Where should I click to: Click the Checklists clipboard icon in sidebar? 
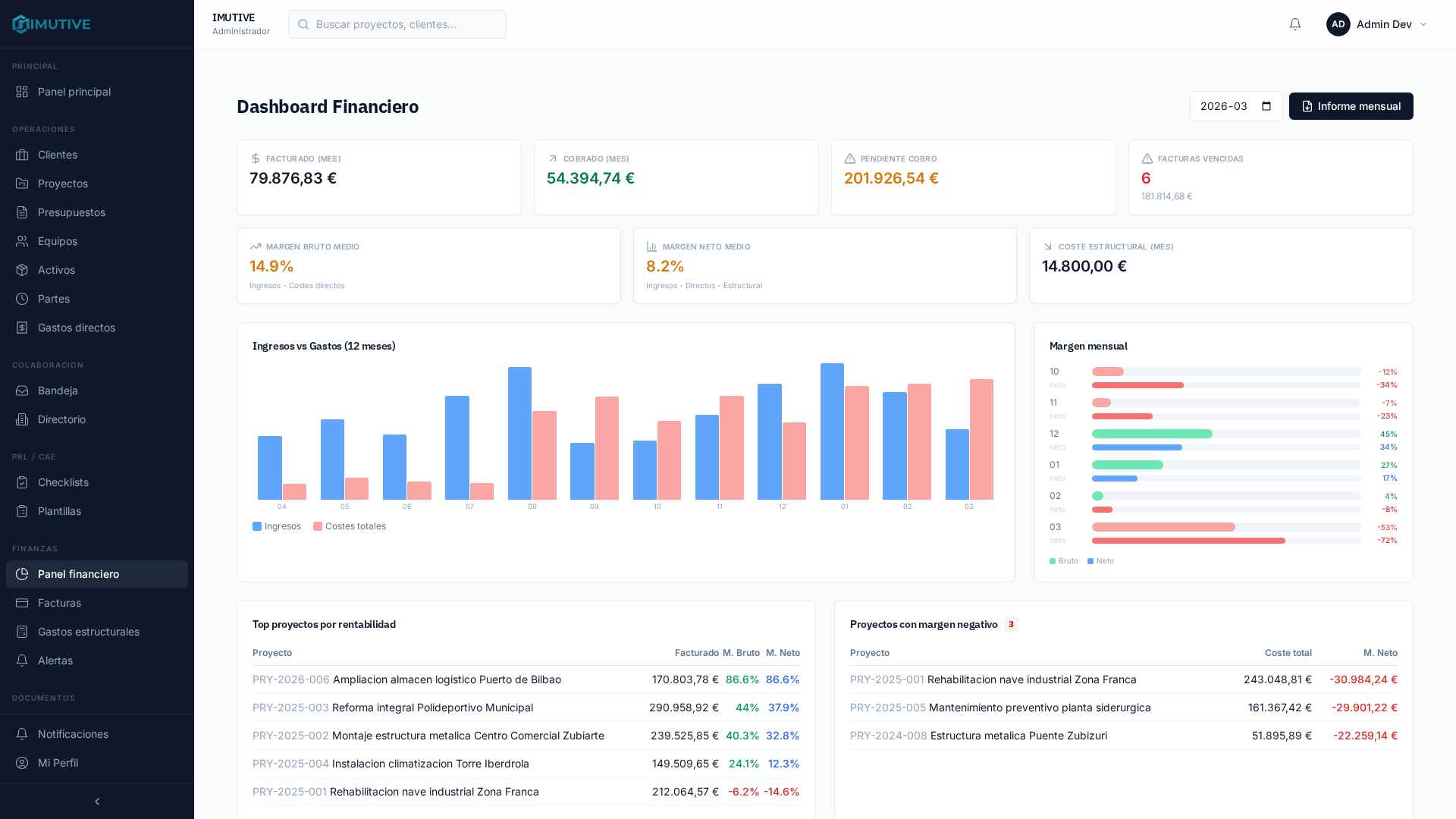[x=22, y=482]
